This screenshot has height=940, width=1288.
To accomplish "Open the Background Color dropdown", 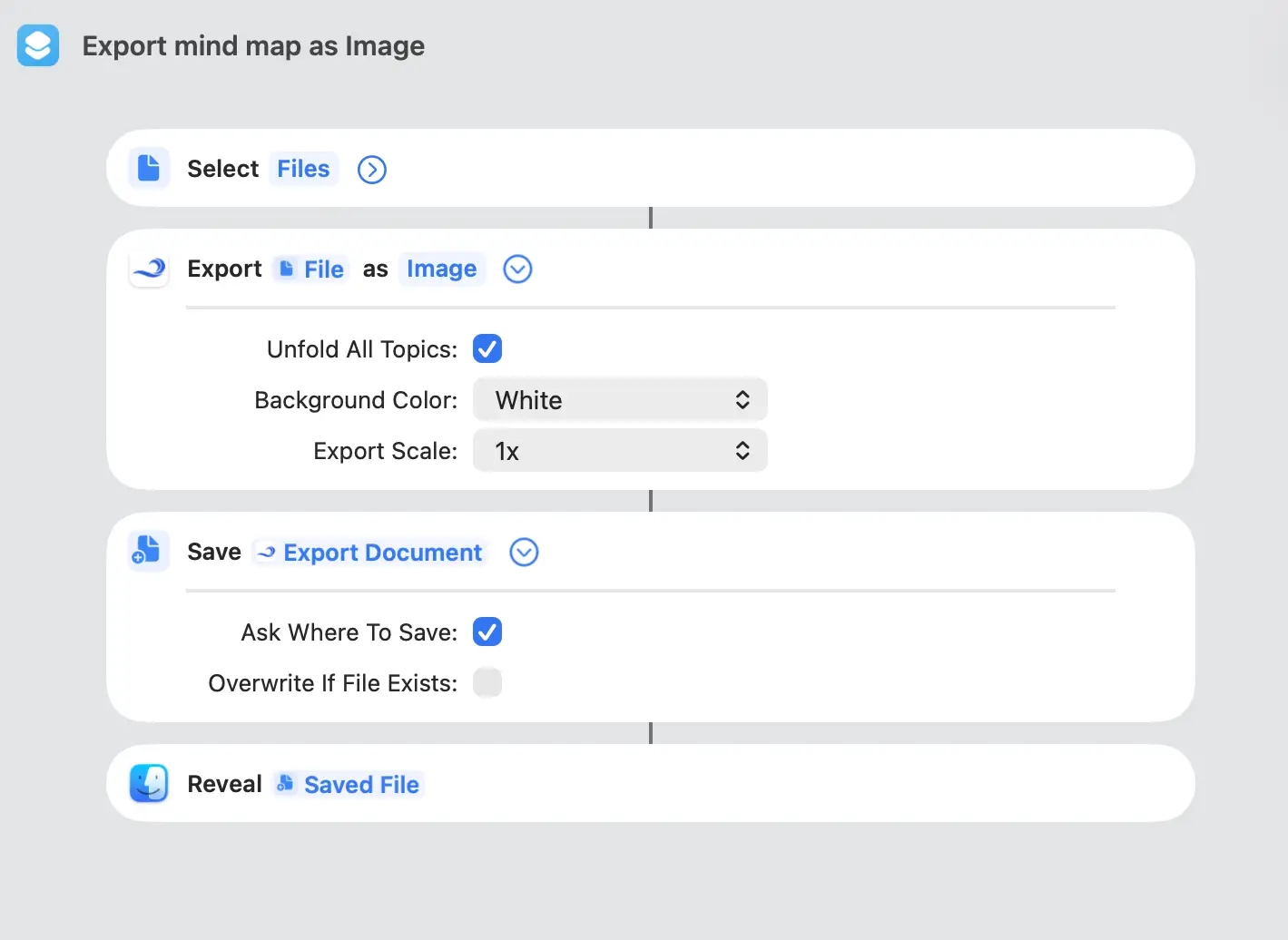I will (620, 399).
